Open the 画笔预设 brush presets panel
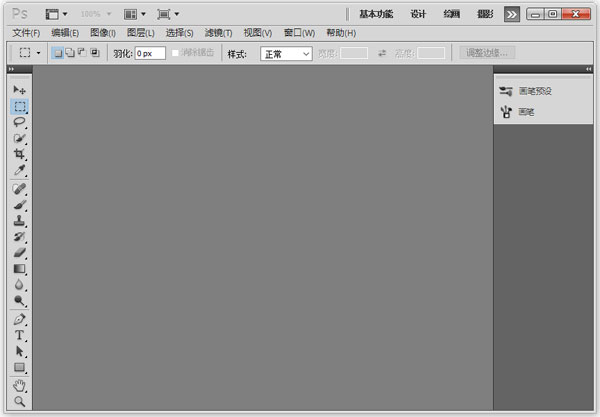 pos(534,91)
